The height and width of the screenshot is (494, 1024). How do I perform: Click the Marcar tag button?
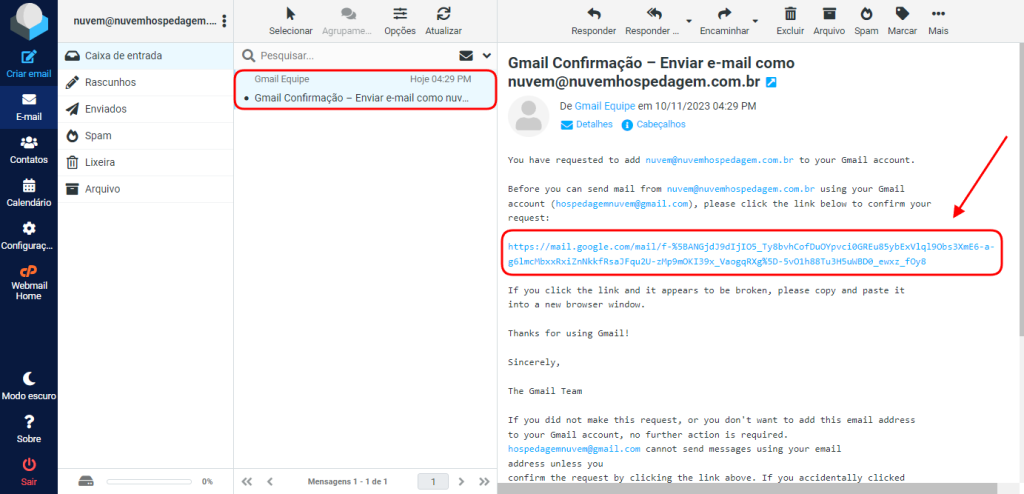902,21
